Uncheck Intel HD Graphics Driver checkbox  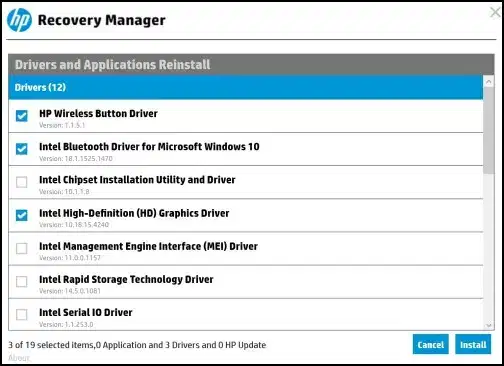tap(22, 215)
